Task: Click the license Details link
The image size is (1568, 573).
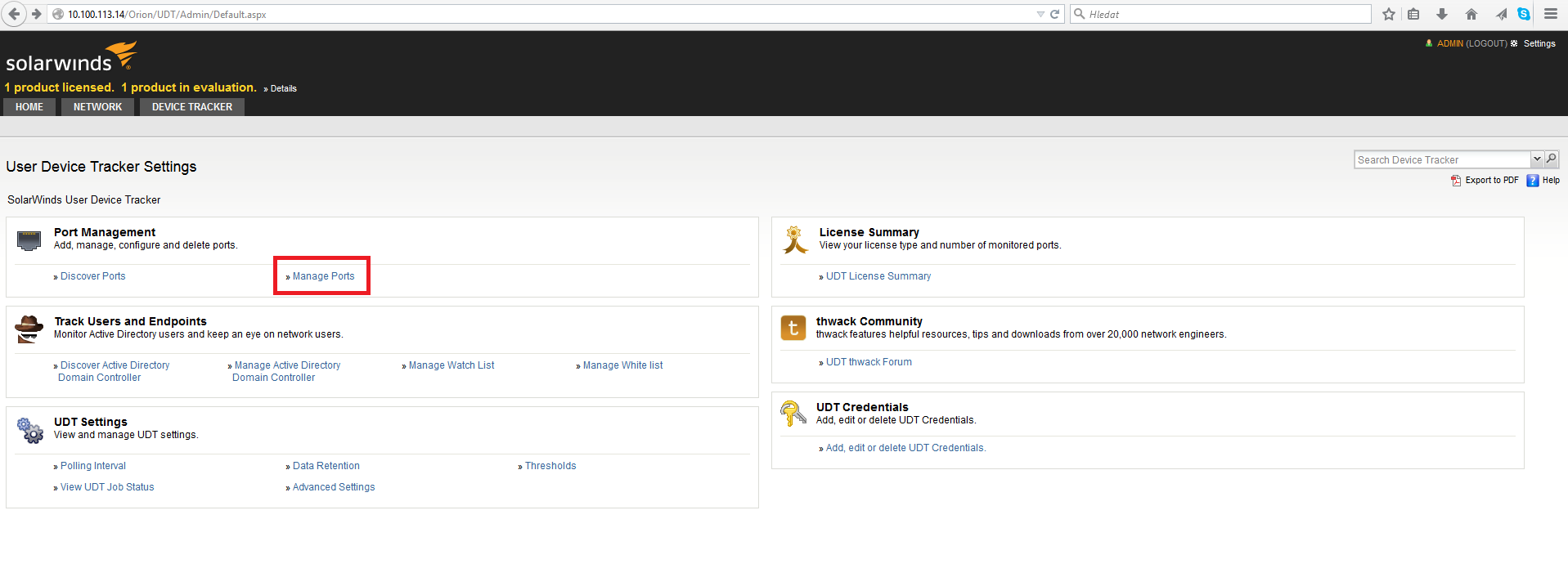Action: coord(283,88)
